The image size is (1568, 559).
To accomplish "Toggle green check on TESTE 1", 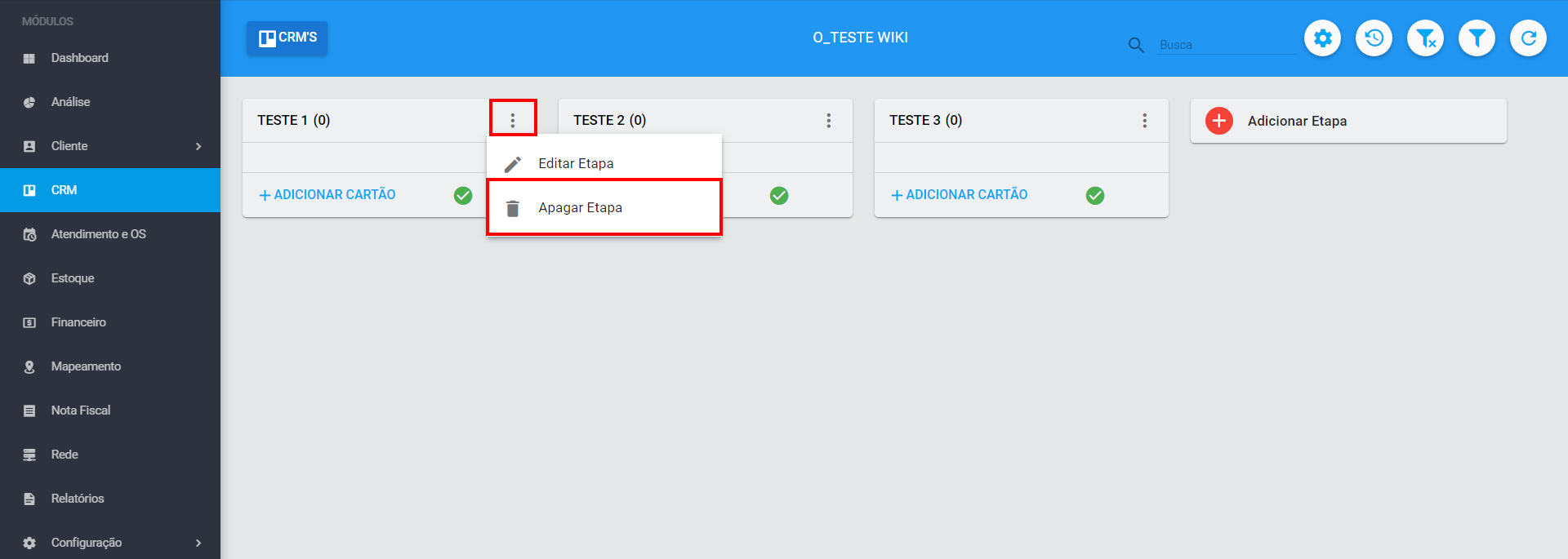I will 463,195.
